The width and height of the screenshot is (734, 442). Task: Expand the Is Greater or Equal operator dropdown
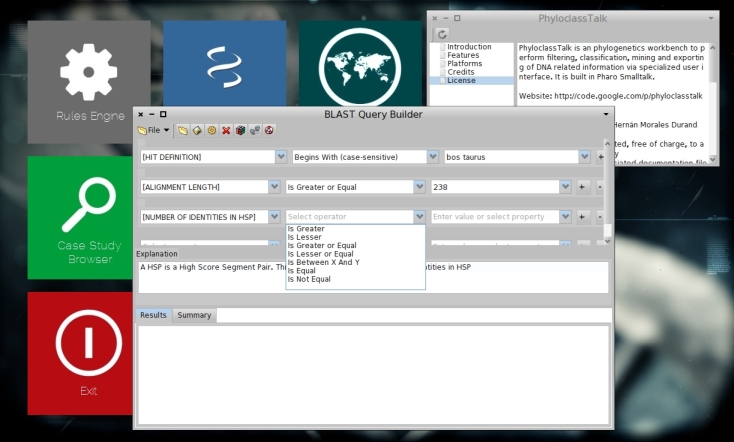[419, 187]
